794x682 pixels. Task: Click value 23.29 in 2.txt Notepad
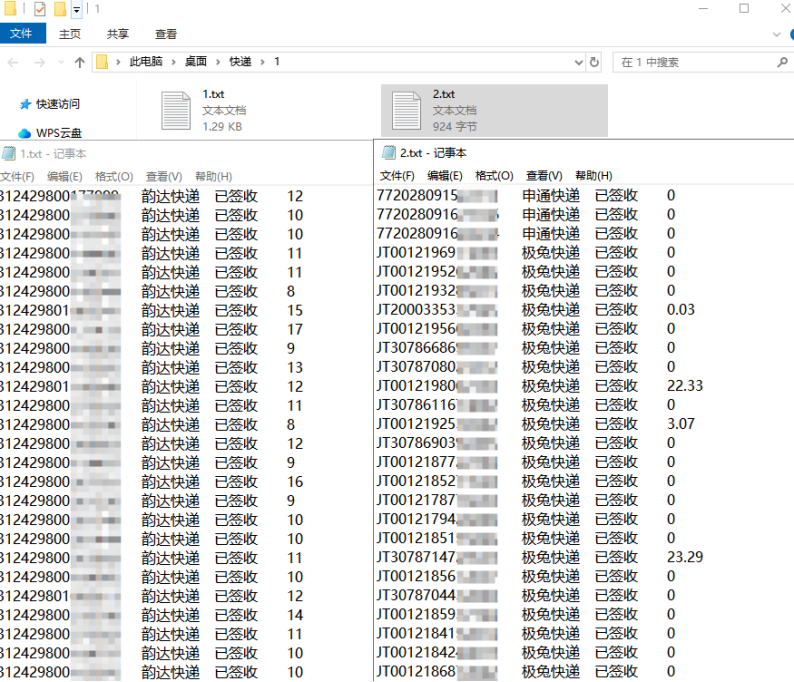pyautogui.click(x=685, y=557)
